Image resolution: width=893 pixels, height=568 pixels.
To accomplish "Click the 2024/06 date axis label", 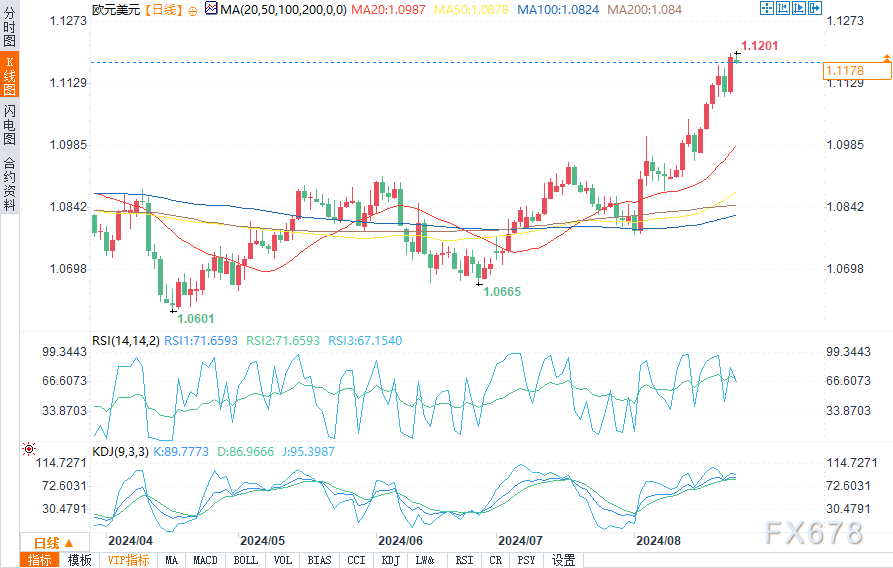I will point(400,541).
